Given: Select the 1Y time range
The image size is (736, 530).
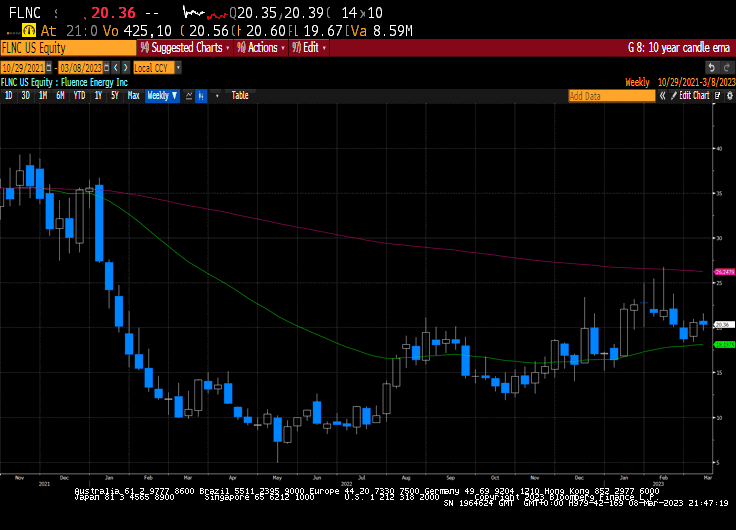Looking at the screenshot, I should (x=98, y=96).
